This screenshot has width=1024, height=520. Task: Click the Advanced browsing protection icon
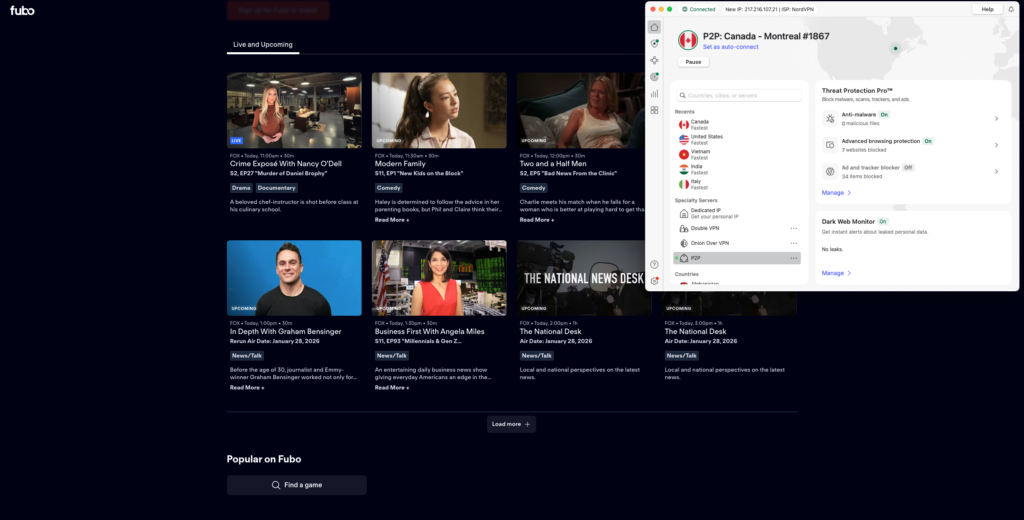click(x=830, y=145)
